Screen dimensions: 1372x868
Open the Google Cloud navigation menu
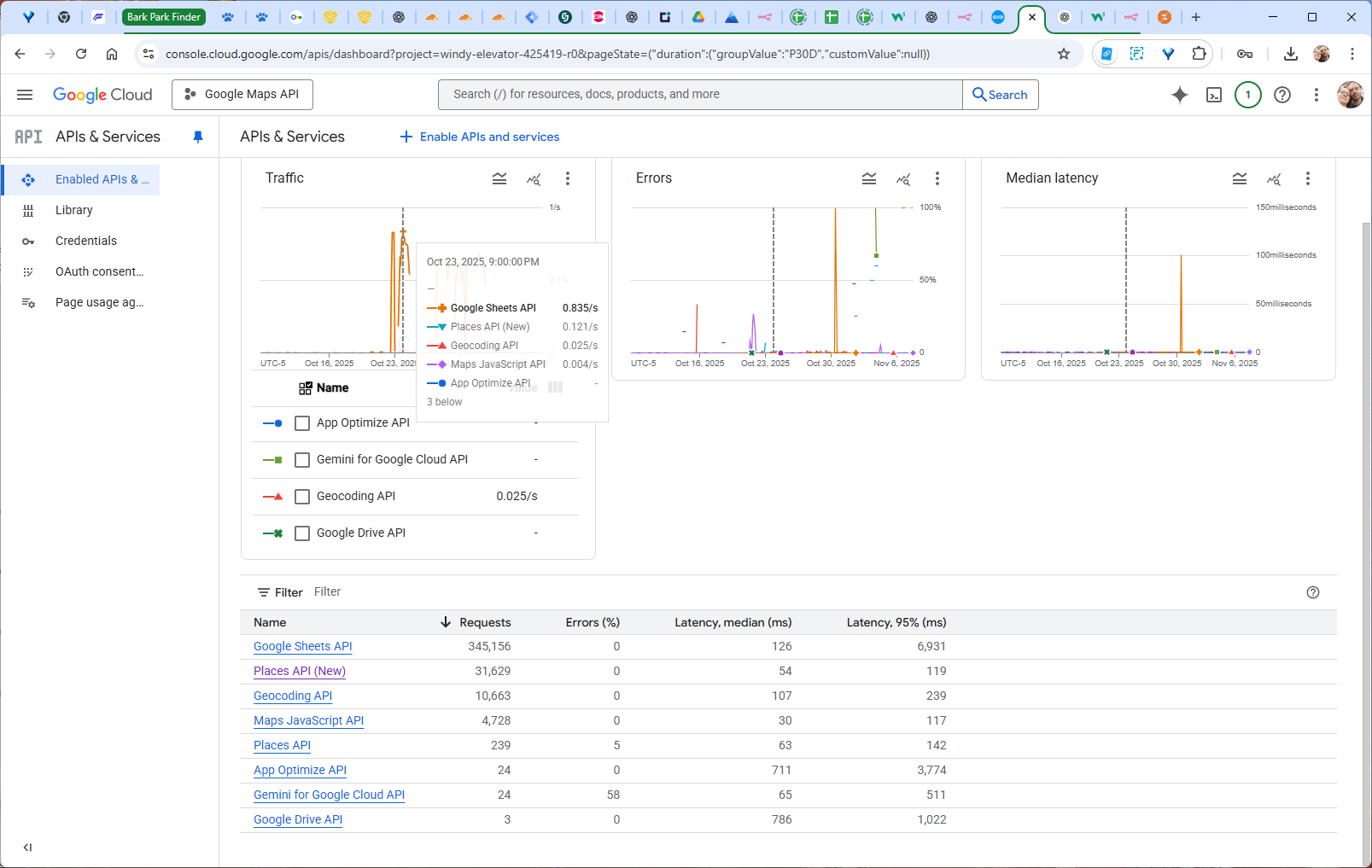[25, 95]
